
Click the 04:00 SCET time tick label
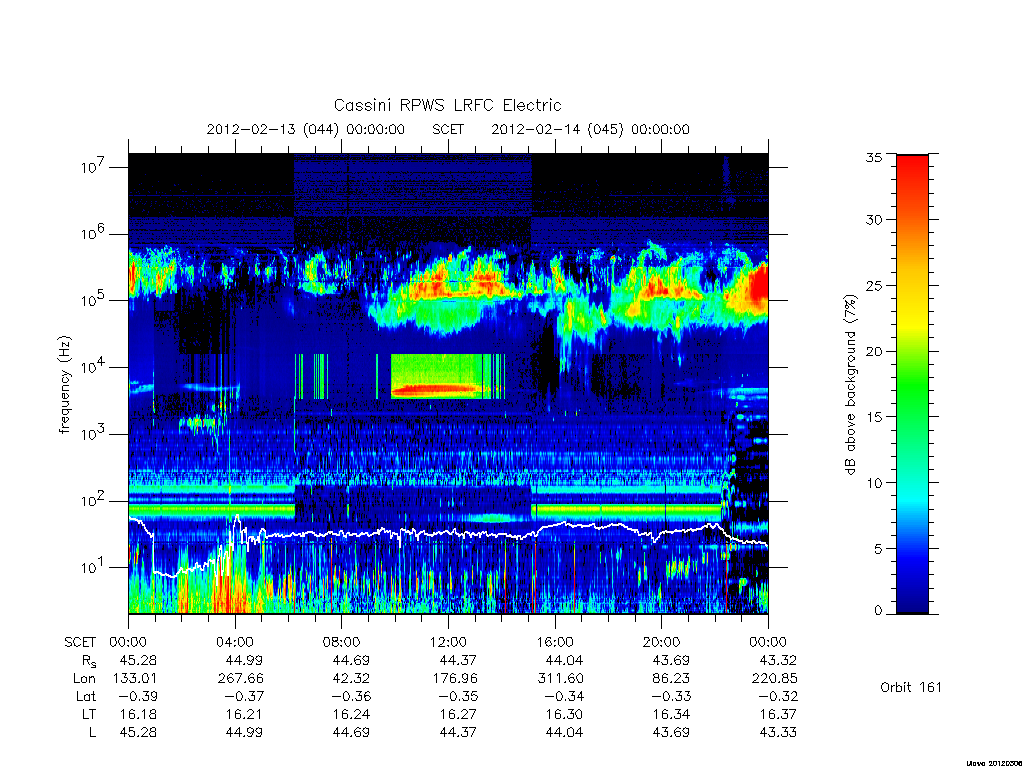[x=235, y=642]
